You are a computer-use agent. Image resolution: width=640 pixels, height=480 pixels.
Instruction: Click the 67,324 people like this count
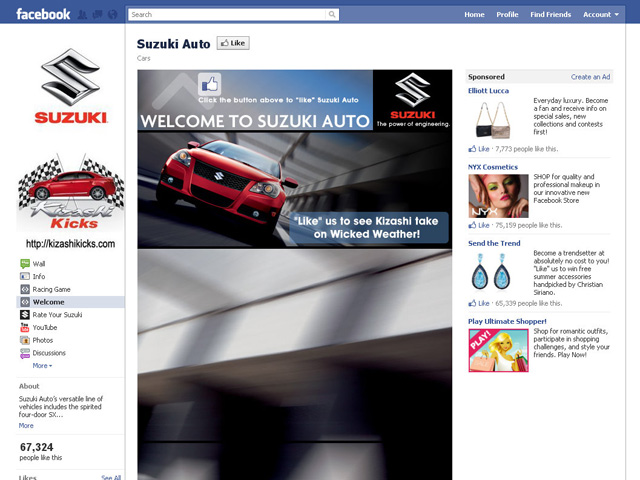[x=40, y=451]
